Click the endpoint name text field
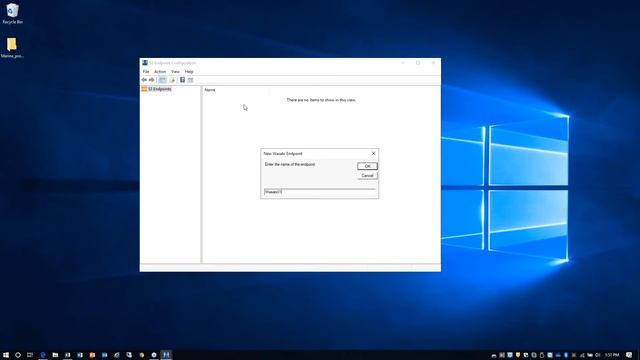 [320, 192]
